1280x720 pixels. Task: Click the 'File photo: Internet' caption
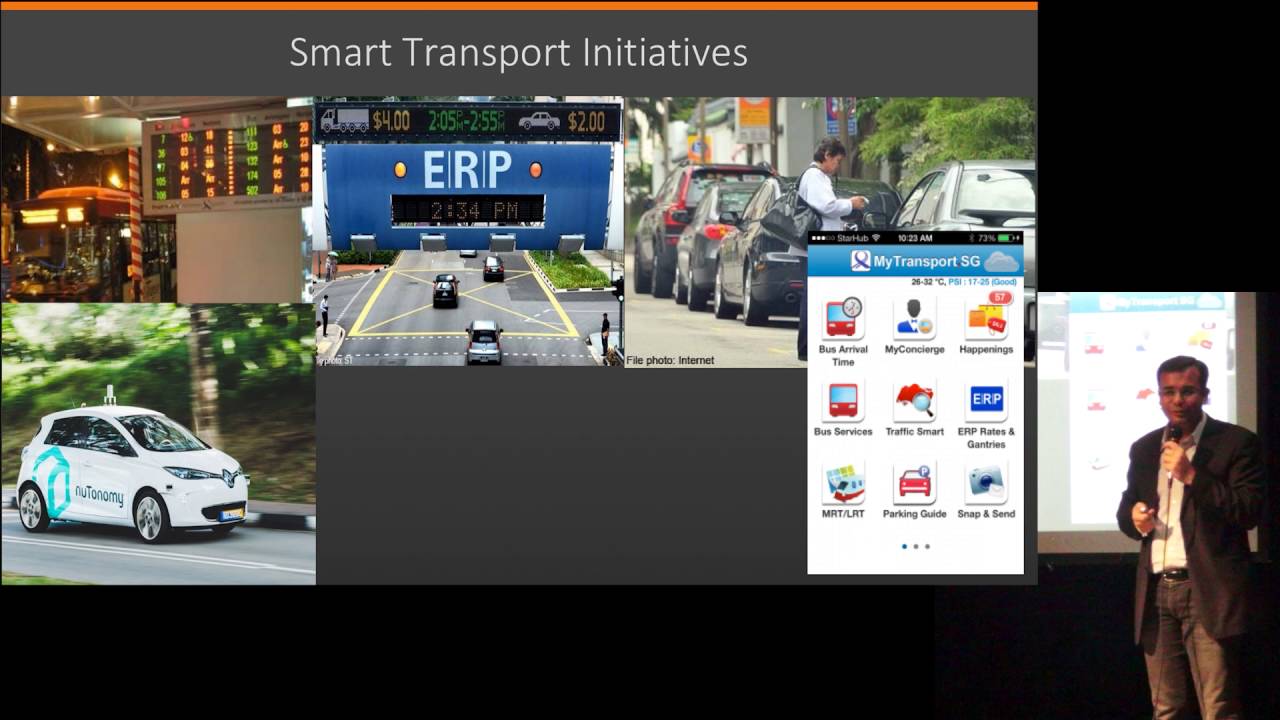(x=670, y=360)
